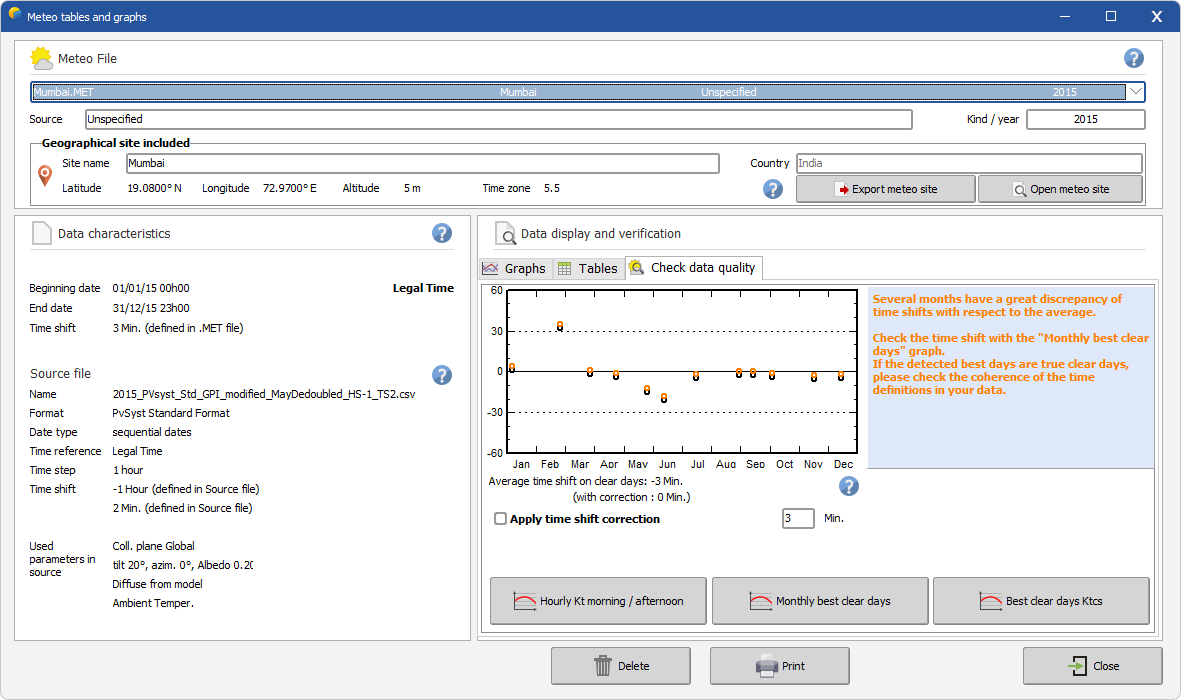
Task: Click the orange geographical site pin icon
Action: click(45, 176)
